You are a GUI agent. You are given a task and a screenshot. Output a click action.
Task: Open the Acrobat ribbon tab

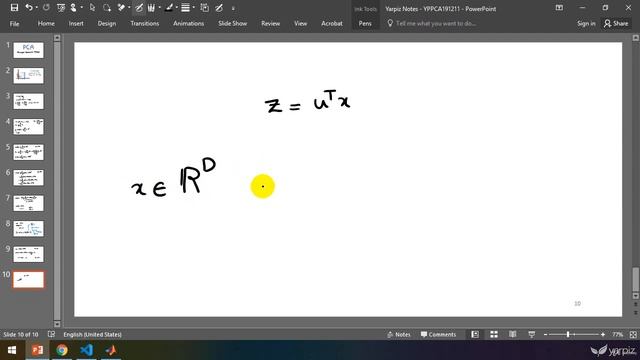(x=331, y=24)
